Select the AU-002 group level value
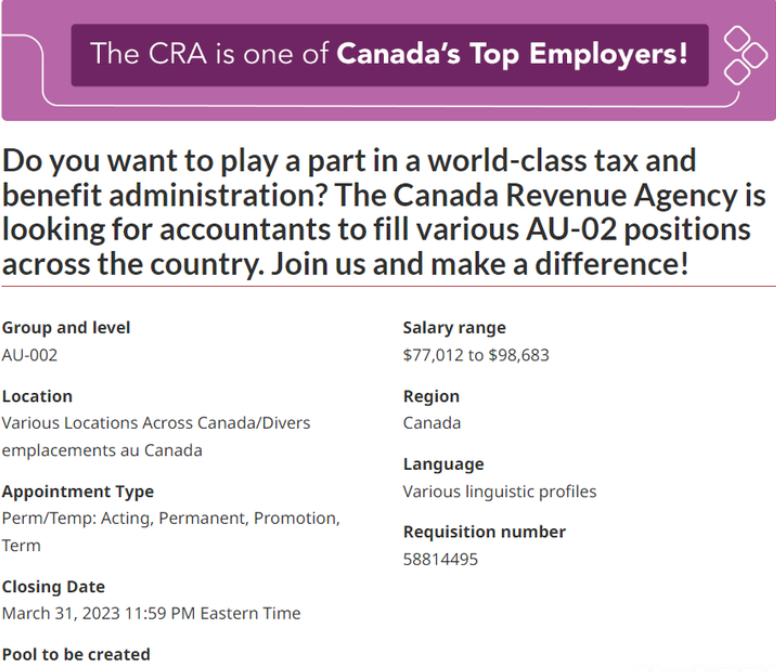This screenshot has width=776, height=672. (x=30, y=354)
